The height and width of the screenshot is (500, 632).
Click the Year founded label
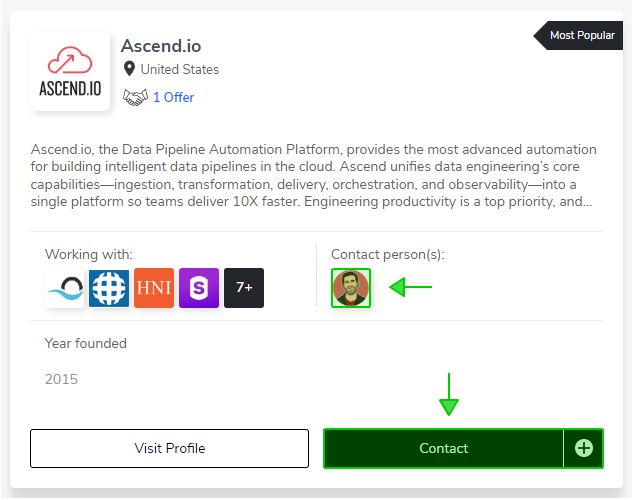pos(85,343)
